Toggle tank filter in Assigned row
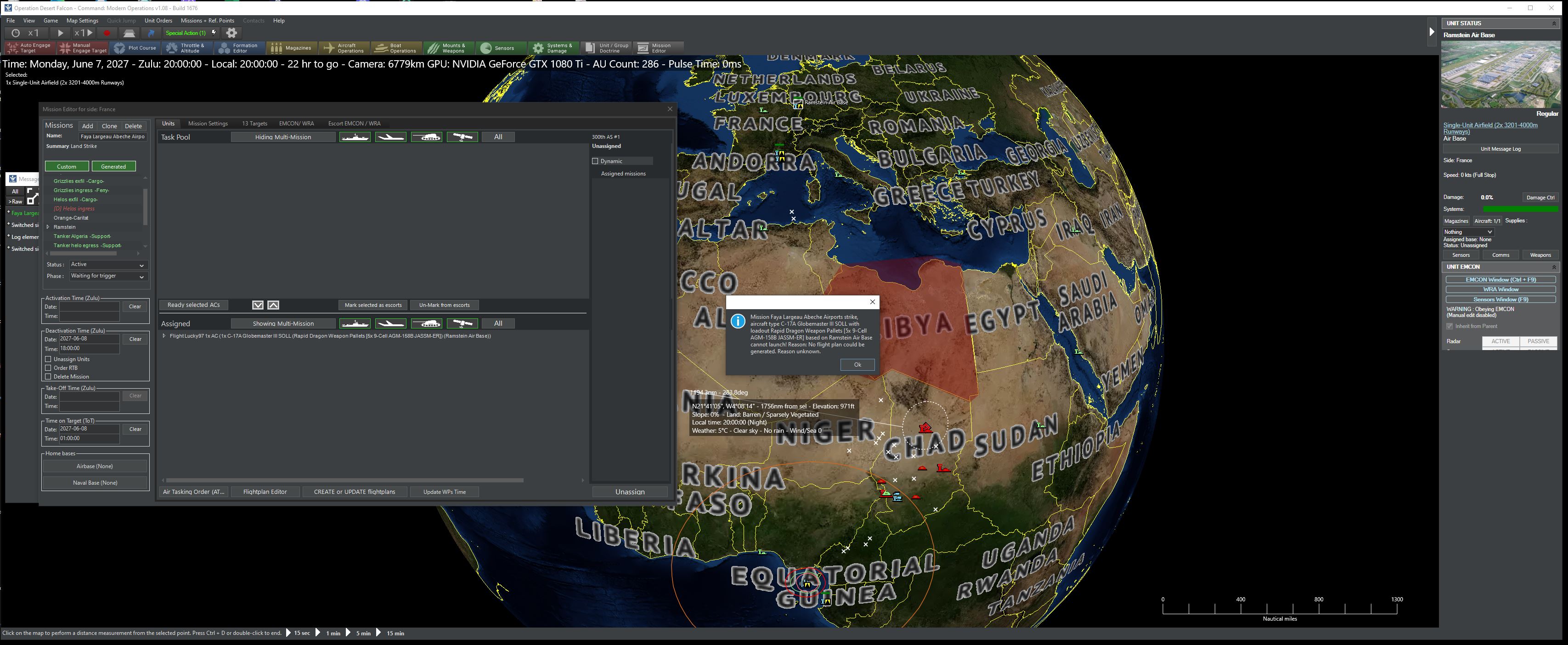This screenshot has width=1568, height=645. (x=427, y=323)
